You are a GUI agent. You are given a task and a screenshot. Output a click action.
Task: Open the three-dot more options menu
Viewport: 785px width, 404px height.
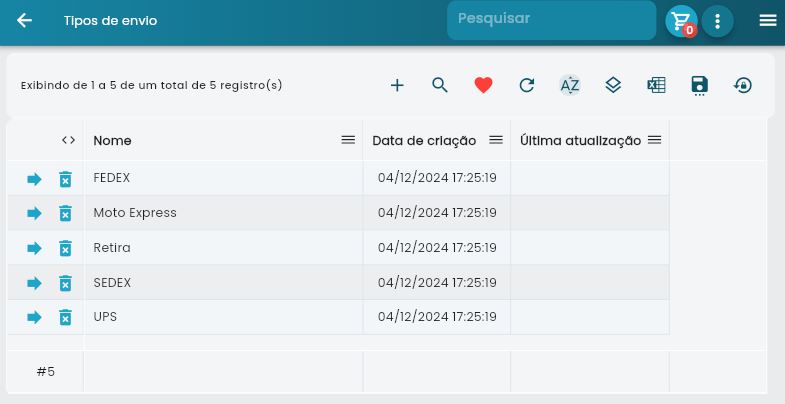717,21
